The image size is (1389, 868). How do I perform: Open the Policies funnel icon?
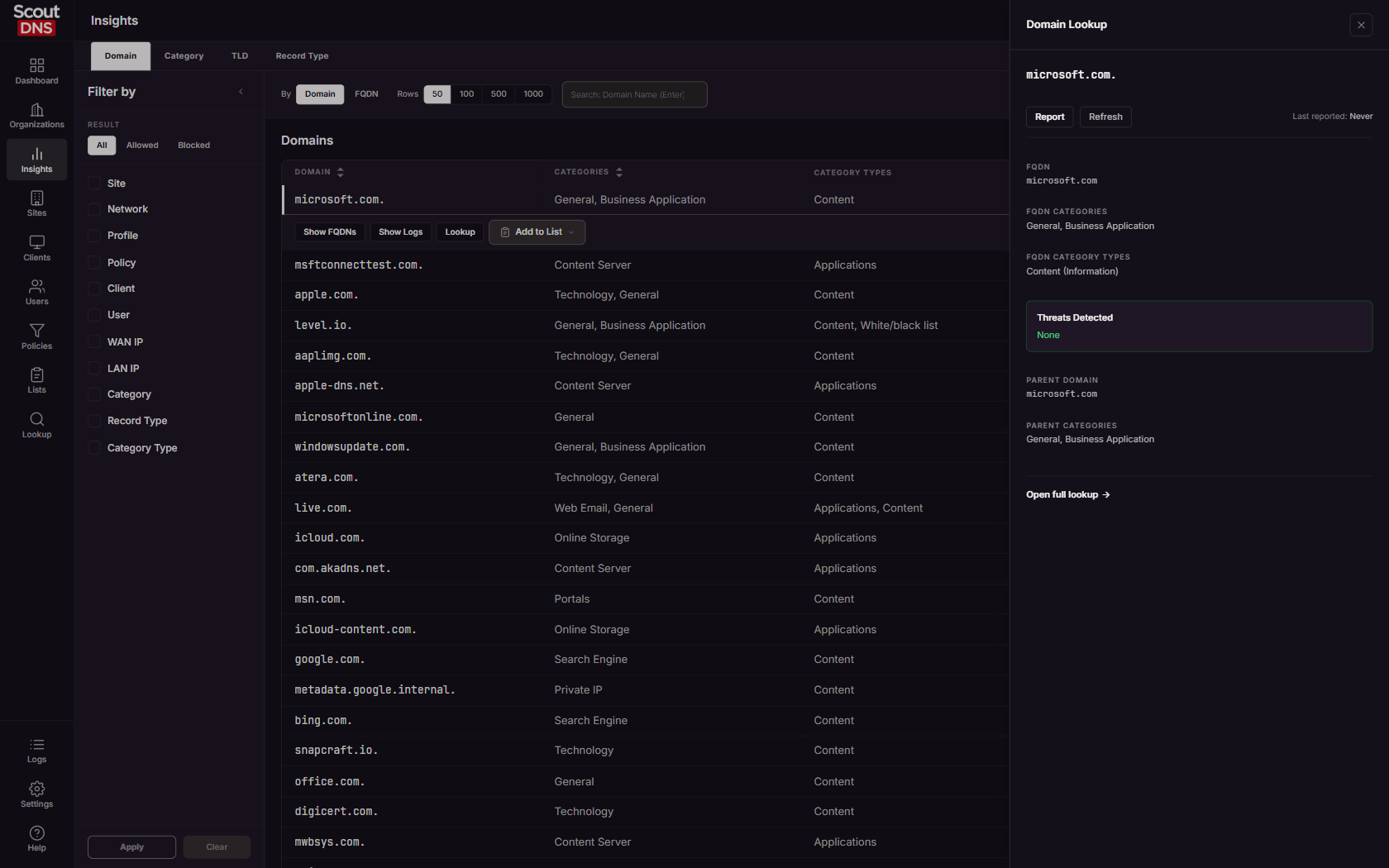coord(36,336)
